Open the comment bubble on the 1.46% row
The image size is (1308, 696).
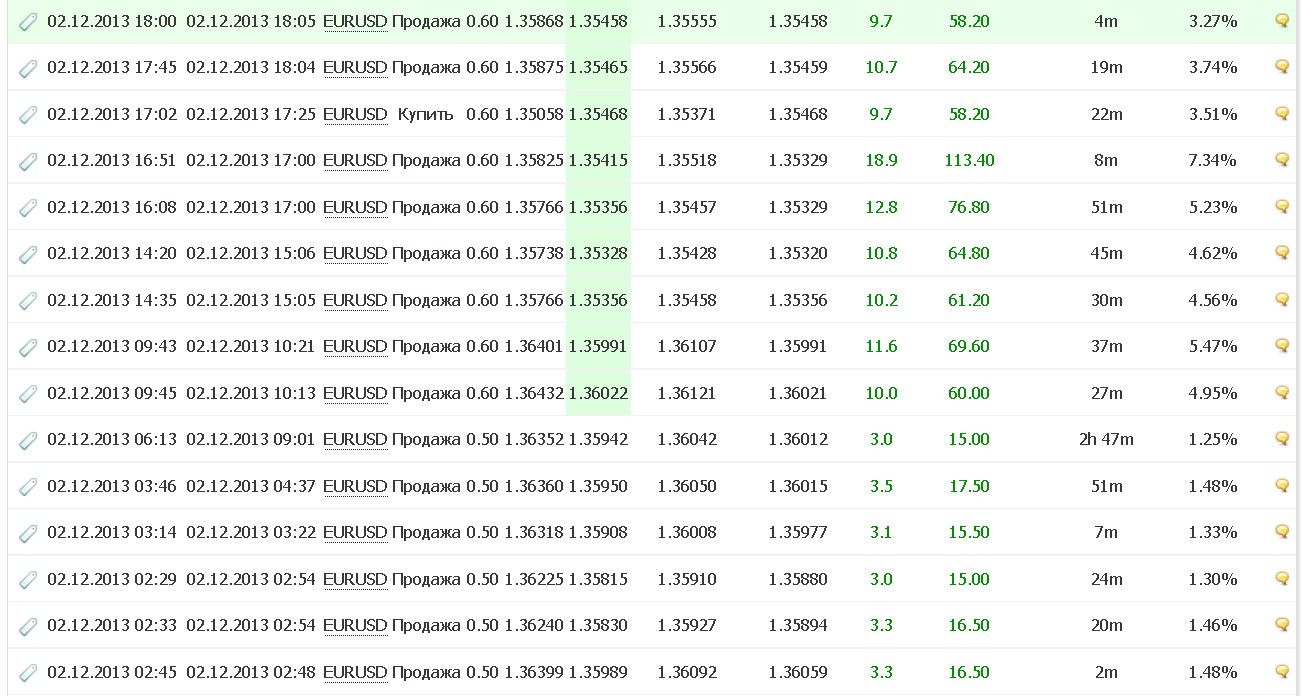pos(1282,624)
